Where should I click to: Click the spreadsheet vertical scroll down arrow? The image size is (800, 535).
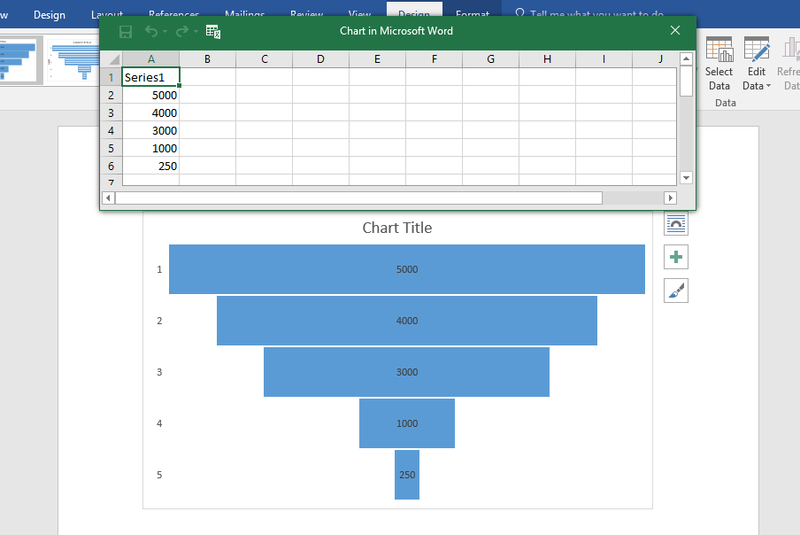pyautogui.click(x=686, y=178)
